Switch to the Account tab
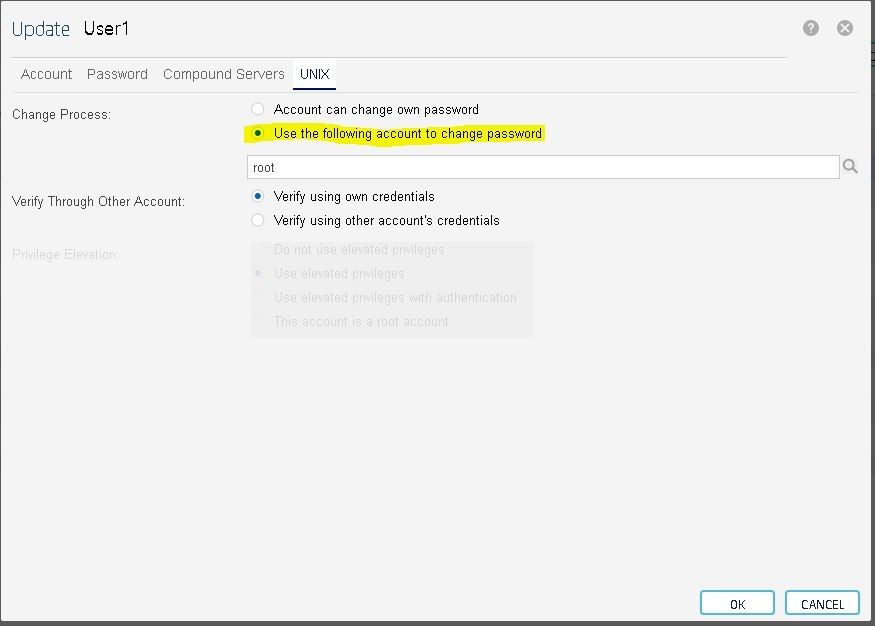 pos(46,74)
